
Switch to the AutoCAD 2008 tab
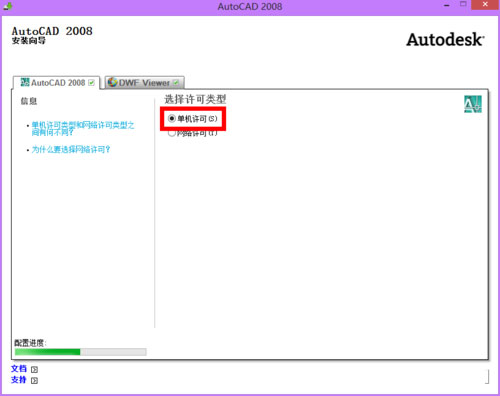[x=57, y=83]
